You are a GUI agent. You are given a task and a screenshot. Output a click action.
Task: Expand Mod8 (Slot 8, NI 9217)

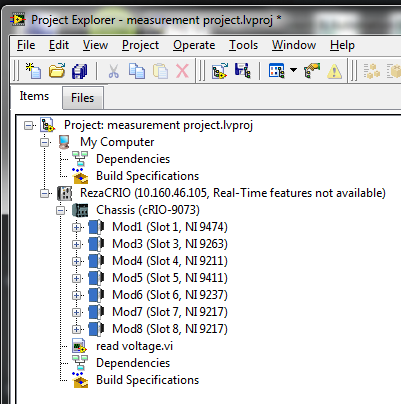click(x=76, y=330)
